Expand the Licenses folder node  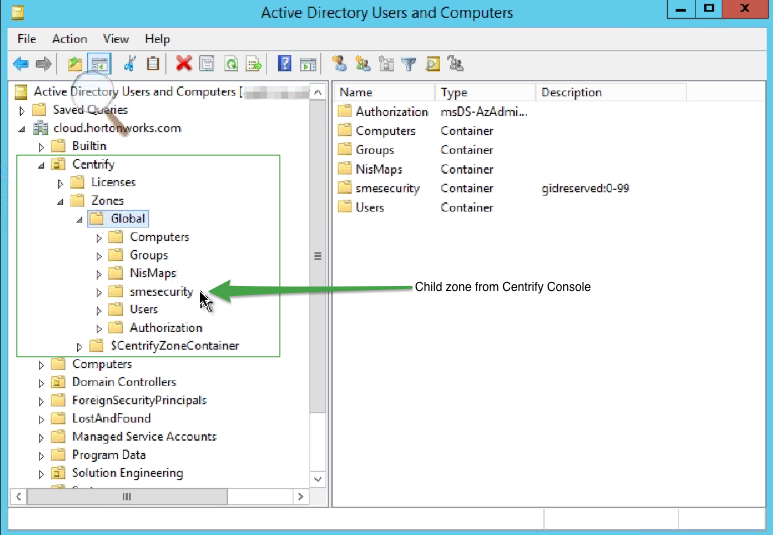coord(61,183)
